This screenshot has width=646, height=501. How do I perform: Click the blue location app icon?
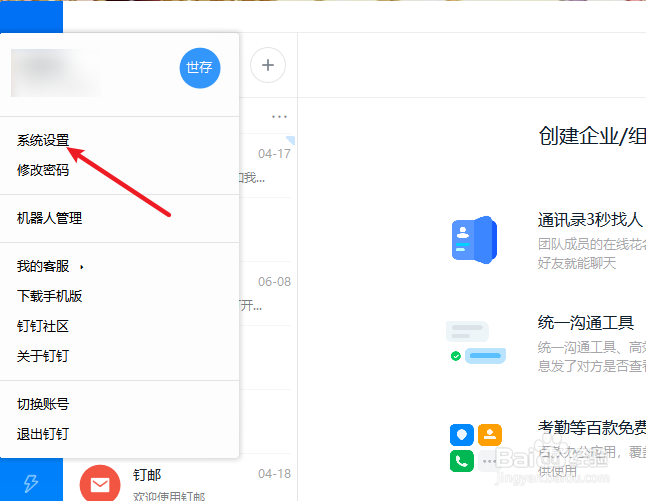point(462,435)
